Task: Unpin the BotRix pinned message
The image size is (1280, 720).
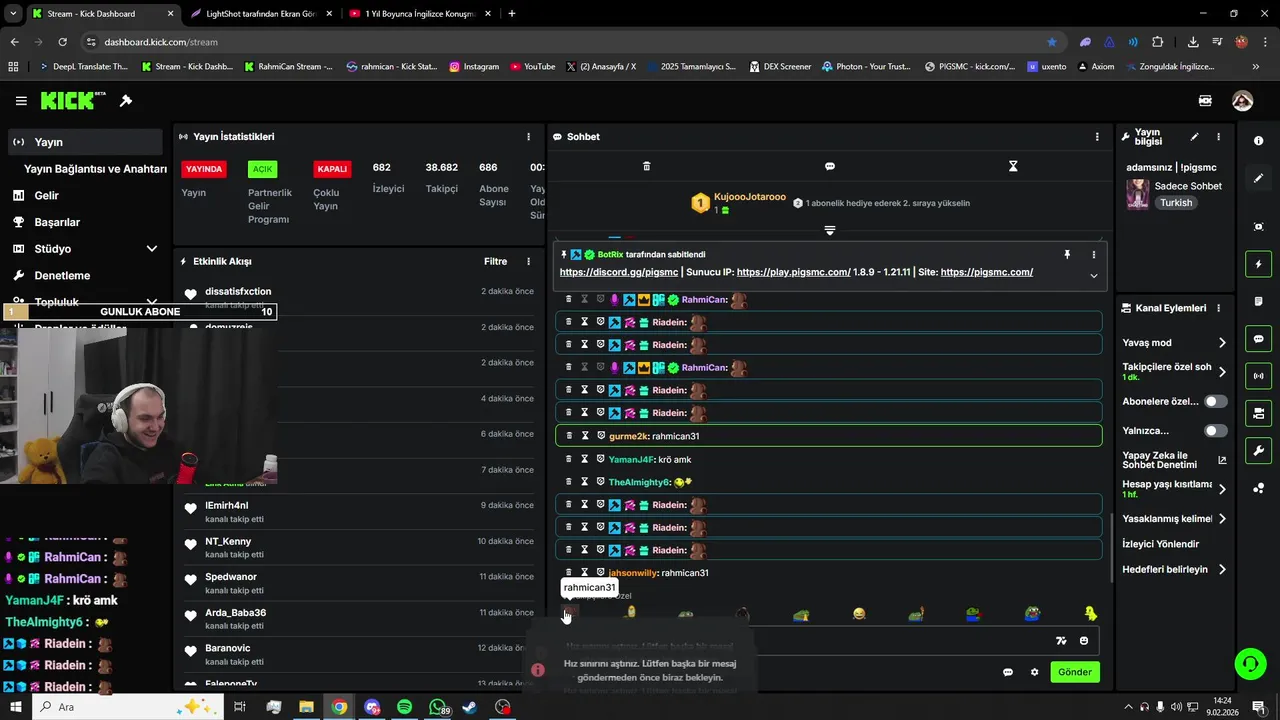Action: pyautogui.click(x=1067, y=255)
